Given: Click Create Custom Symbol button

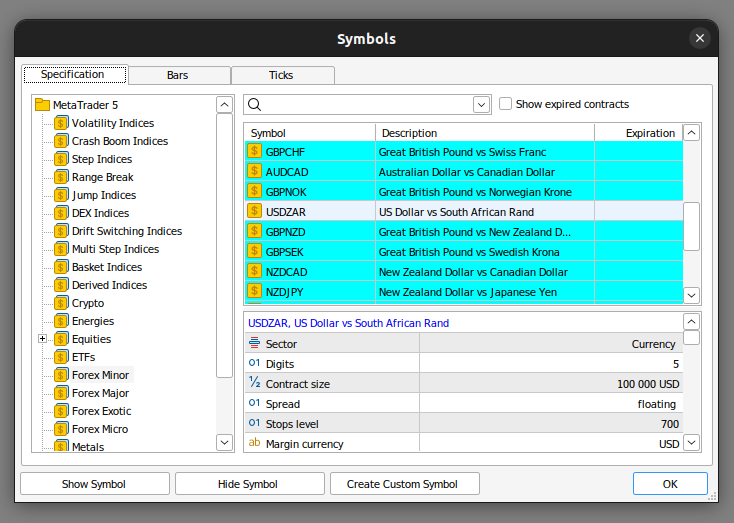Looking at the screenshot, I should click(405, 484).
